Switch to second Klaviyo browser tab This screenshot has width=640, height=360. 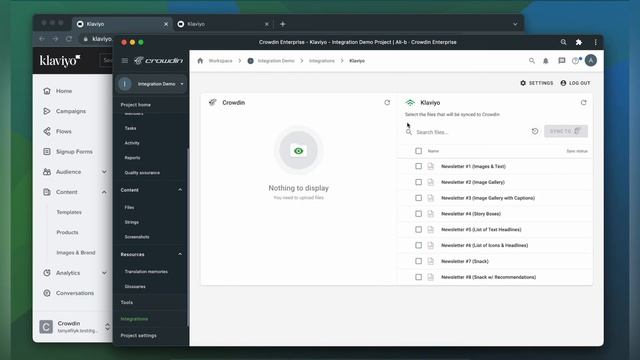pos(223,24)
